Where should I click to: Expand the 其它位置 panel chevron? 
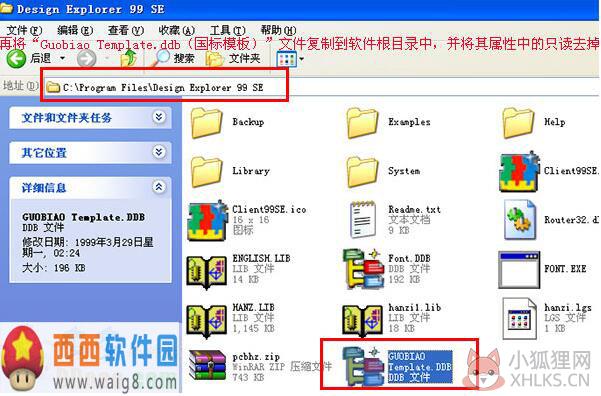coord(159,152)
